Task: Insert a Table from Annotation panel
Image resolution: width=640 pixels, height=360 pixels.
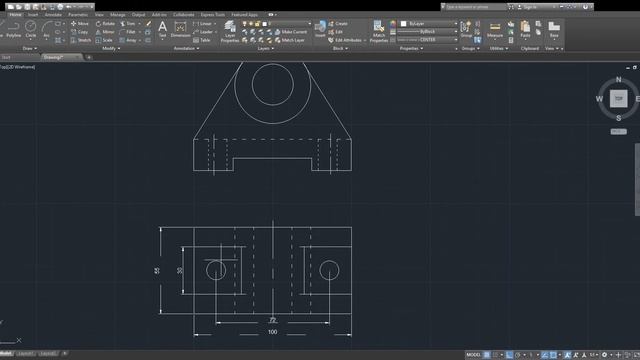Action: point(202,40)
